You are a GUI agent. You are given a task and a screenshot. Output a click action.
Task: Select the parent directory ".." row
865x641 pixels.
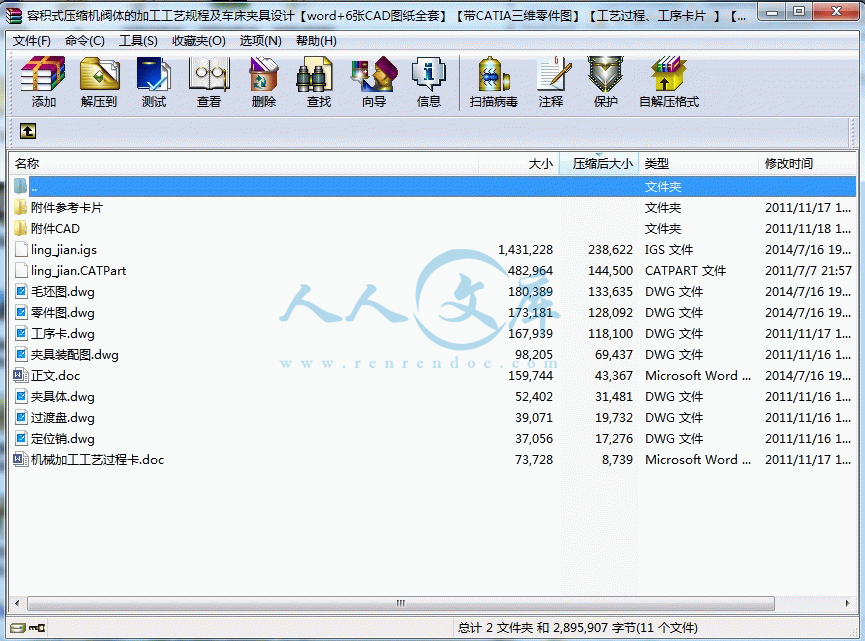pyautogui.click(x=433, y=186)
